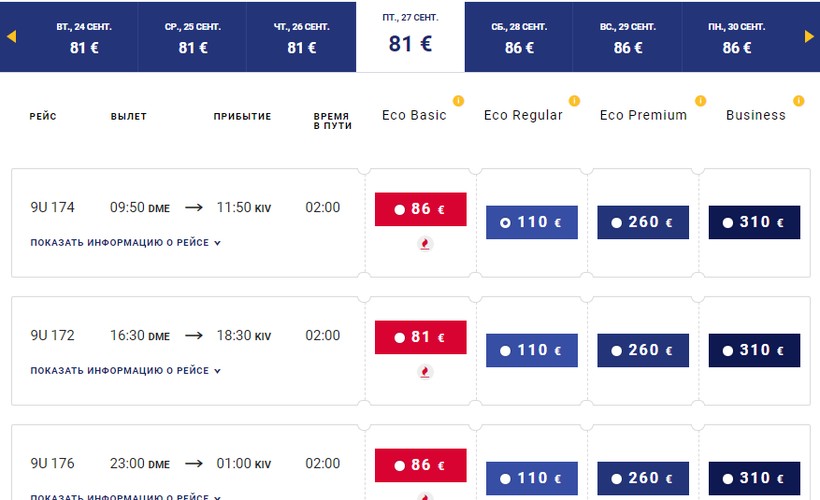Select 86 € Eco Basic fare for 9U 174

420,209
